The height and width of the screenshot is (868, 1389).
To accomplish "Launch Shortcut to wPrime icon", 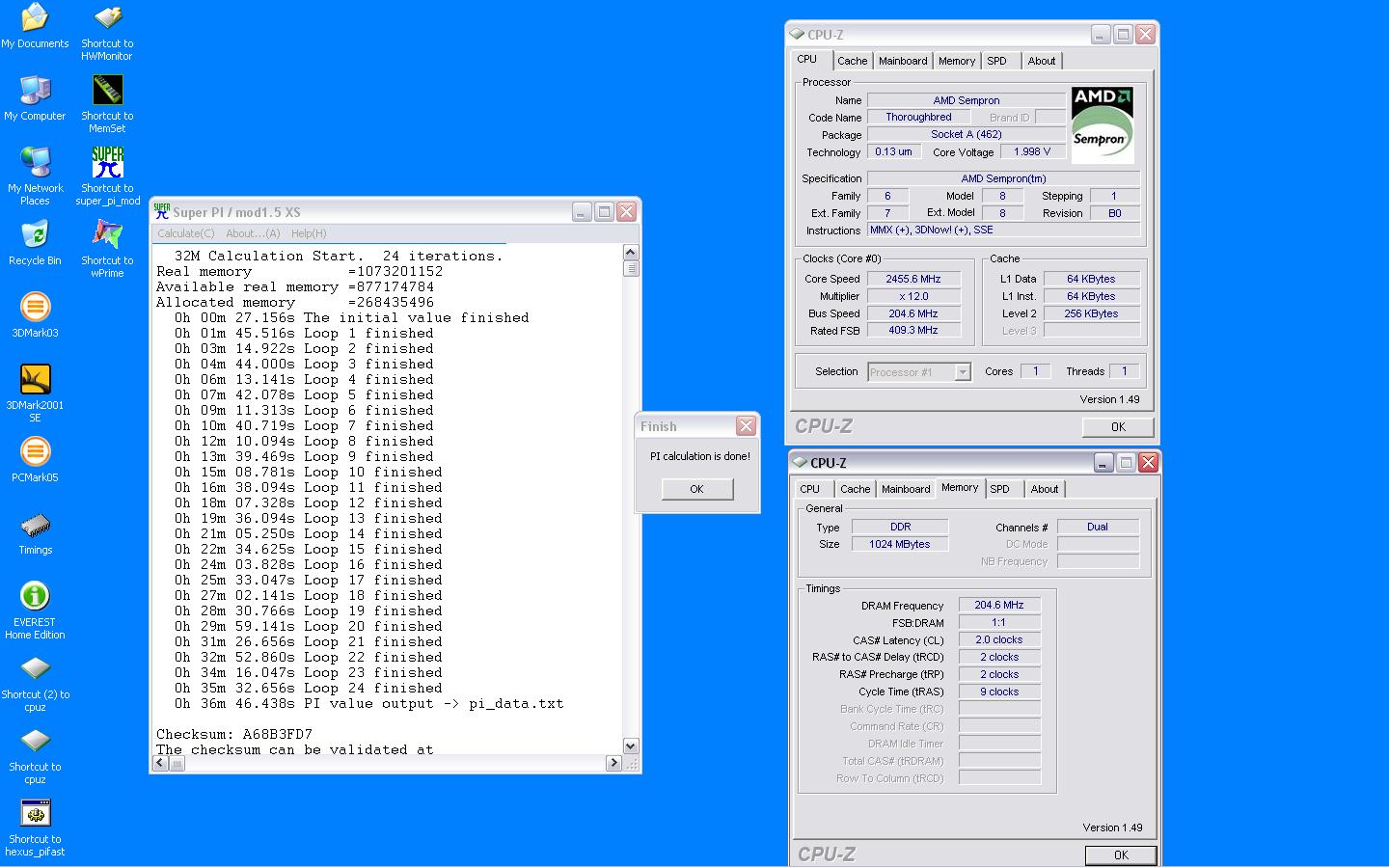I will pos(107,249).
